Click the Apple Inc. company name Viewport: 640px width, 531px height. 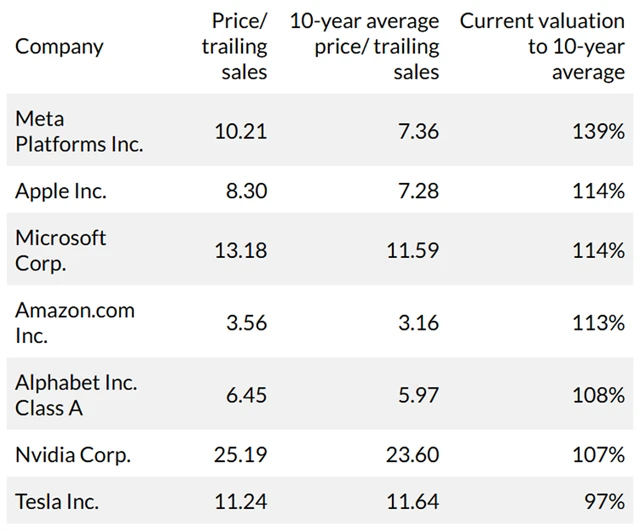[x=60, y=190]
